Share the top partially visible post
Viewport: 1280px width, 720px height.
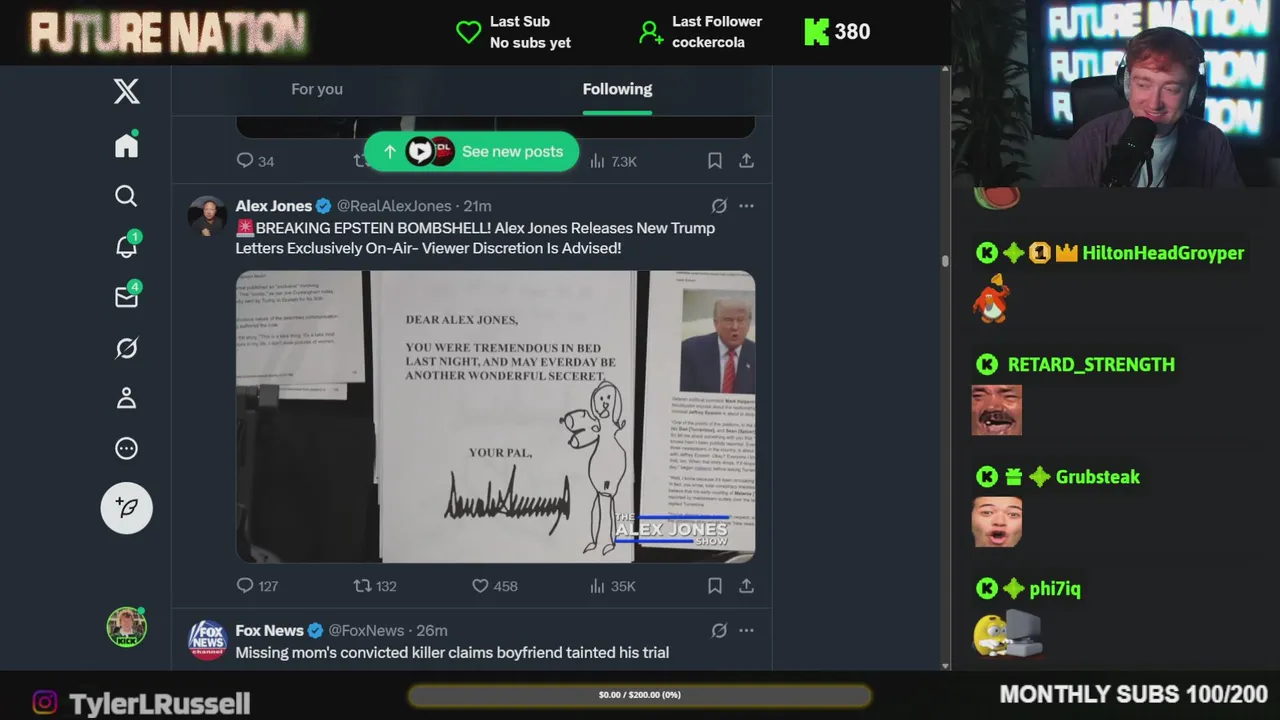(x=746, y=161)
